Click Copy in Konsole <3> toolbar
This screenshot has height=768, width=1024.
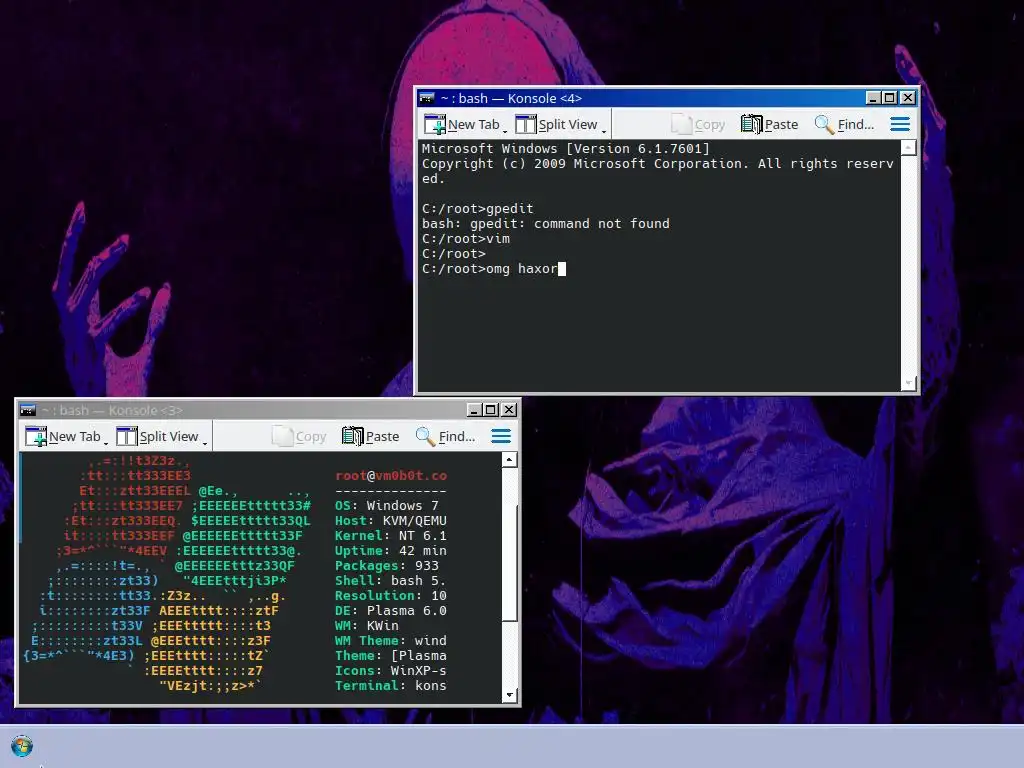point(299,436)
